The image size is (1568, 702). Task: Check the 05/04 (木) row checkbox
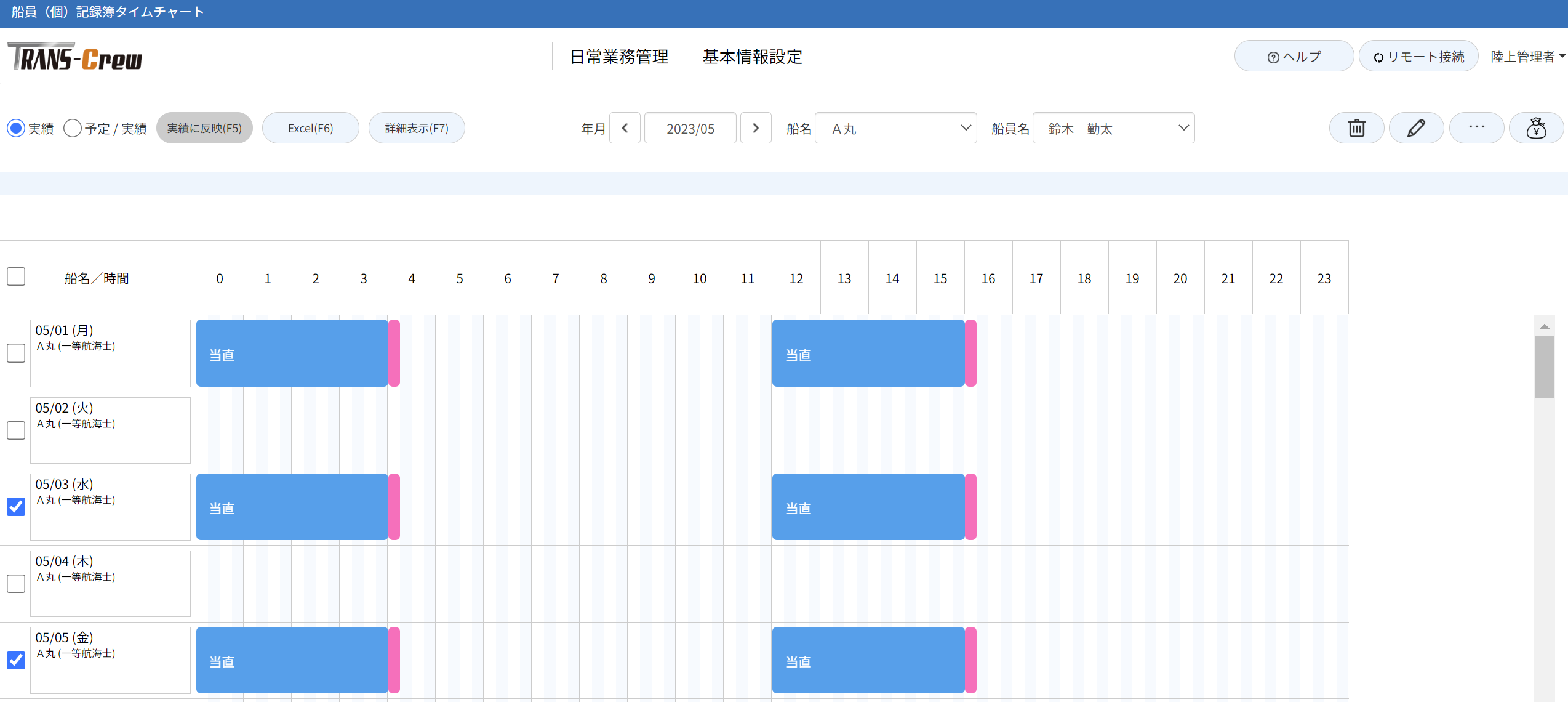coord(16,584)
